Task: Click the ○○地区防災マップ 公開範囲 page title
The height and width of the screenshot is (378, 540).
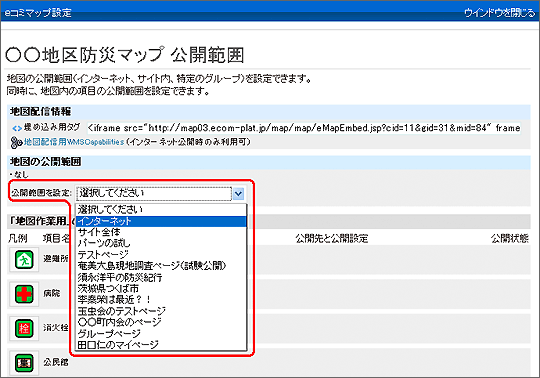Action: click(x=125, y=55)
